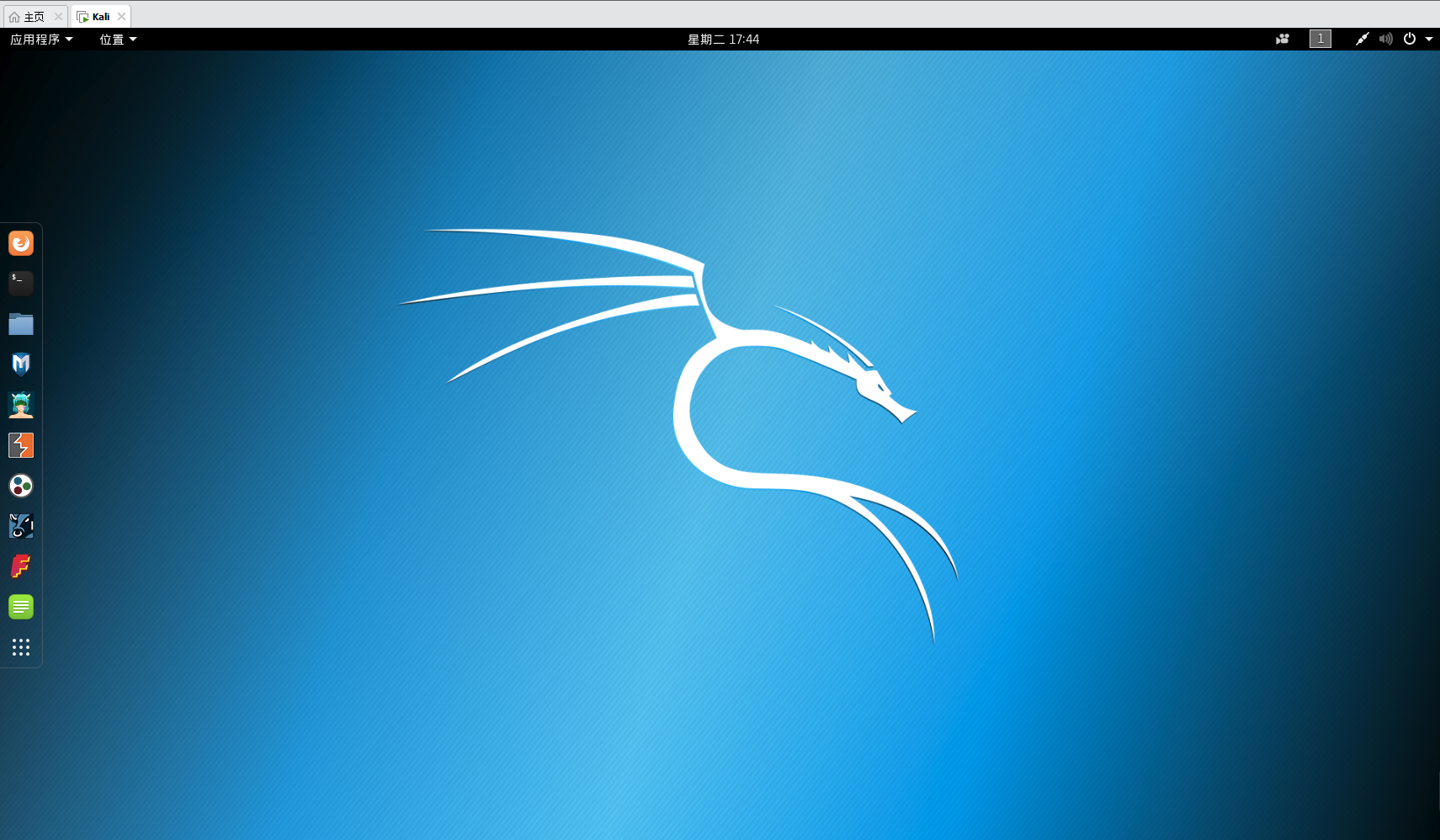Open the 位置 menu
Image resolution: width=1440 pixels, height=840 pixels.
pyautogui.click(x=118, y=40)
